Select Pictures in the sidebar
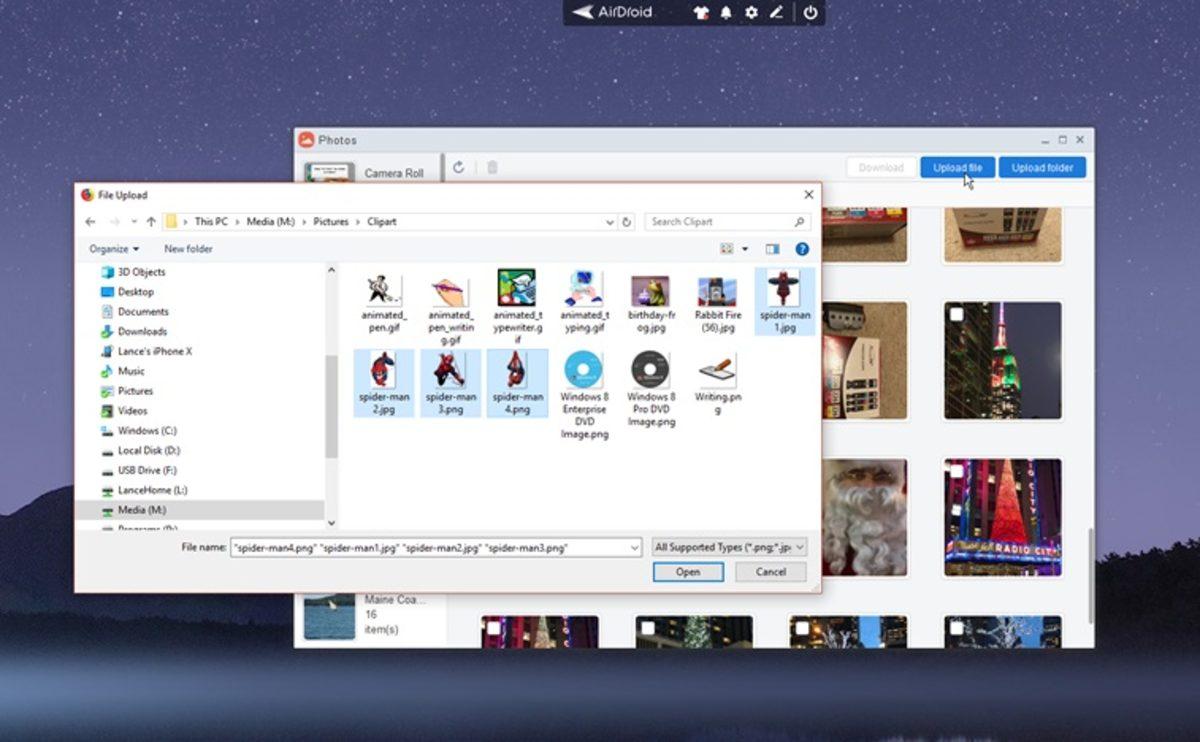Screen dimensions: 1200x742 coord(135,390)
